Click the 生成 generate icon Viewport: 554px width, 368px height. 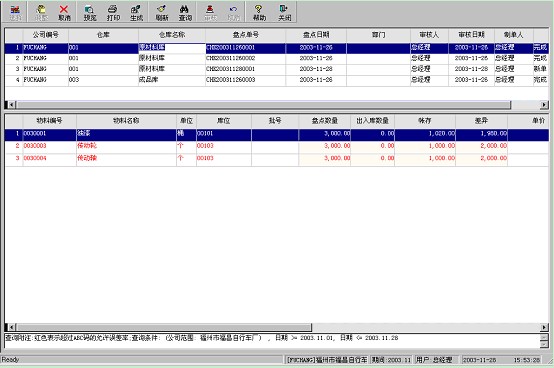click(x=136, y=13)
